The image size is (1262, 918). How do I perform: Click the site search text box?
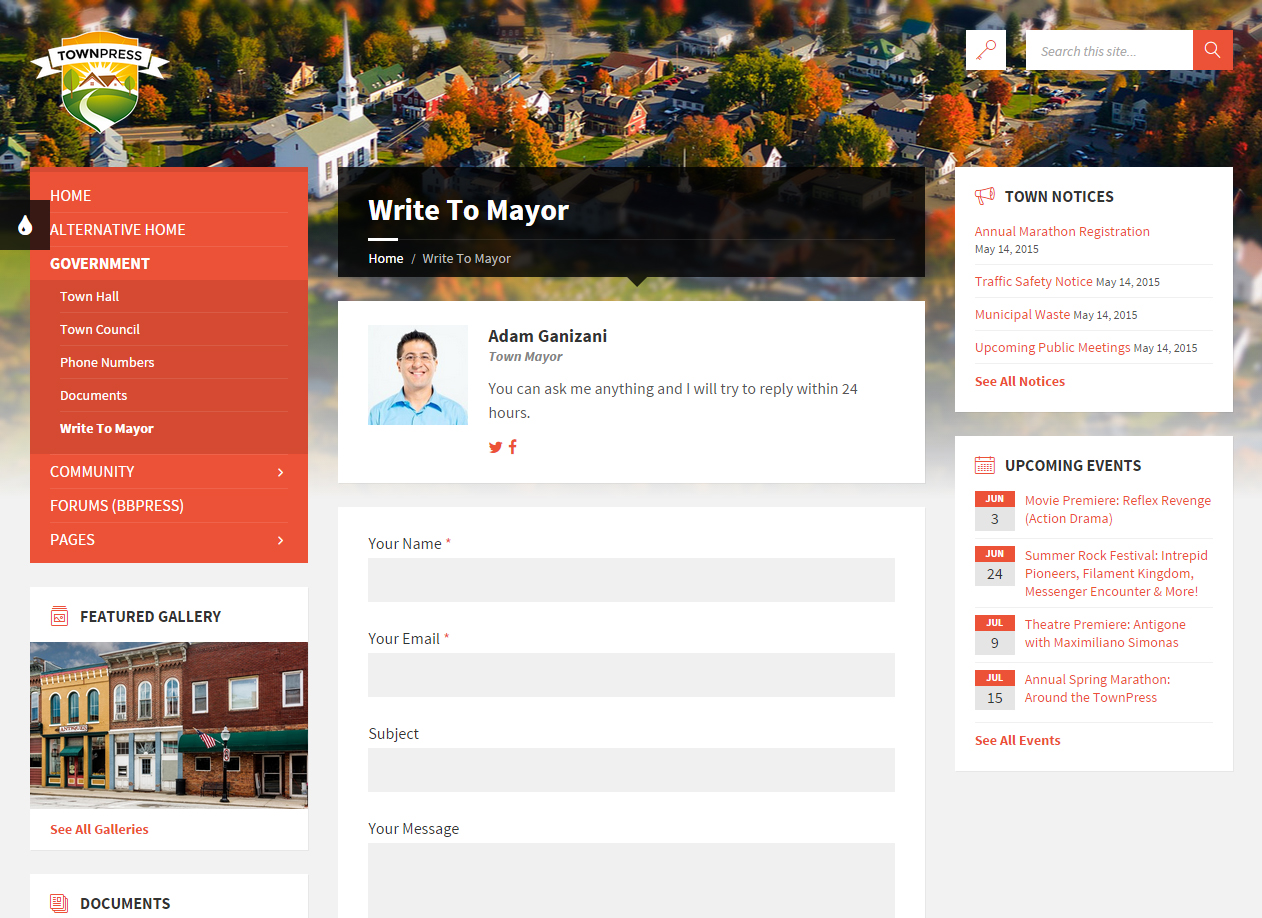(1108, 50)
